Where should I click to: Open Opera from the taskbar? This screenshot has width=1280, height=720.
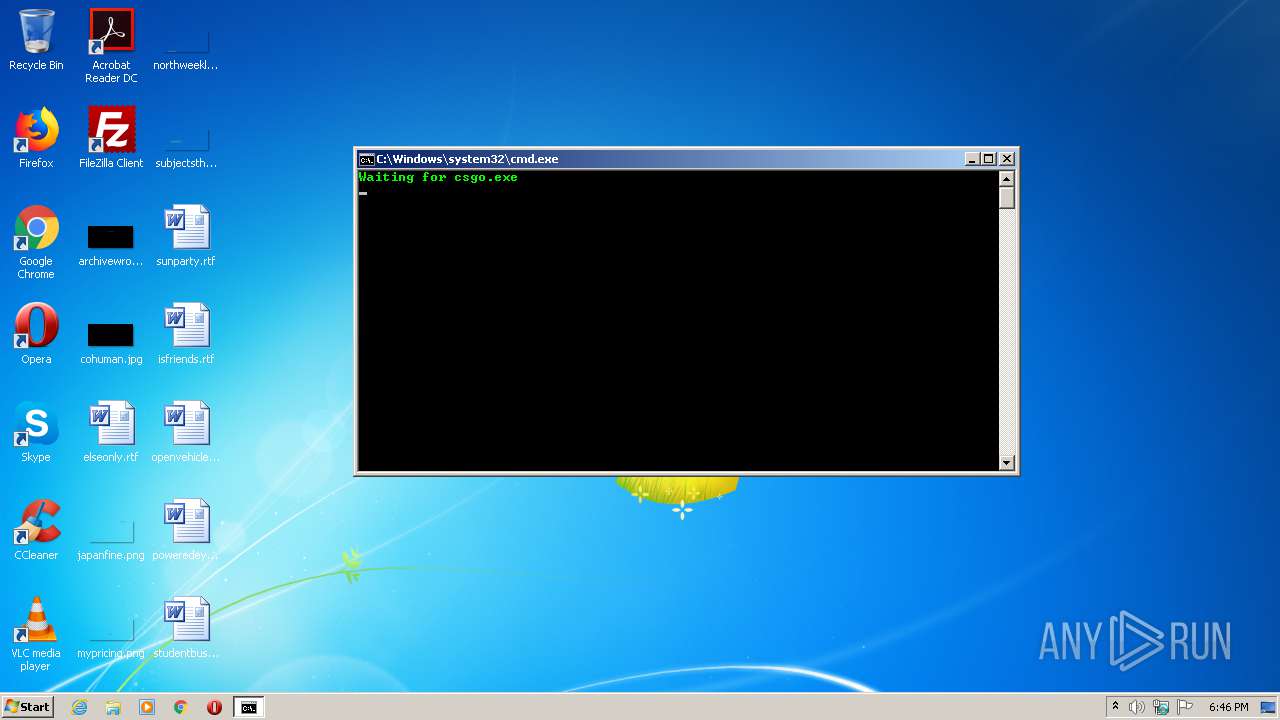pyautogui.click(x=214, y=707)
